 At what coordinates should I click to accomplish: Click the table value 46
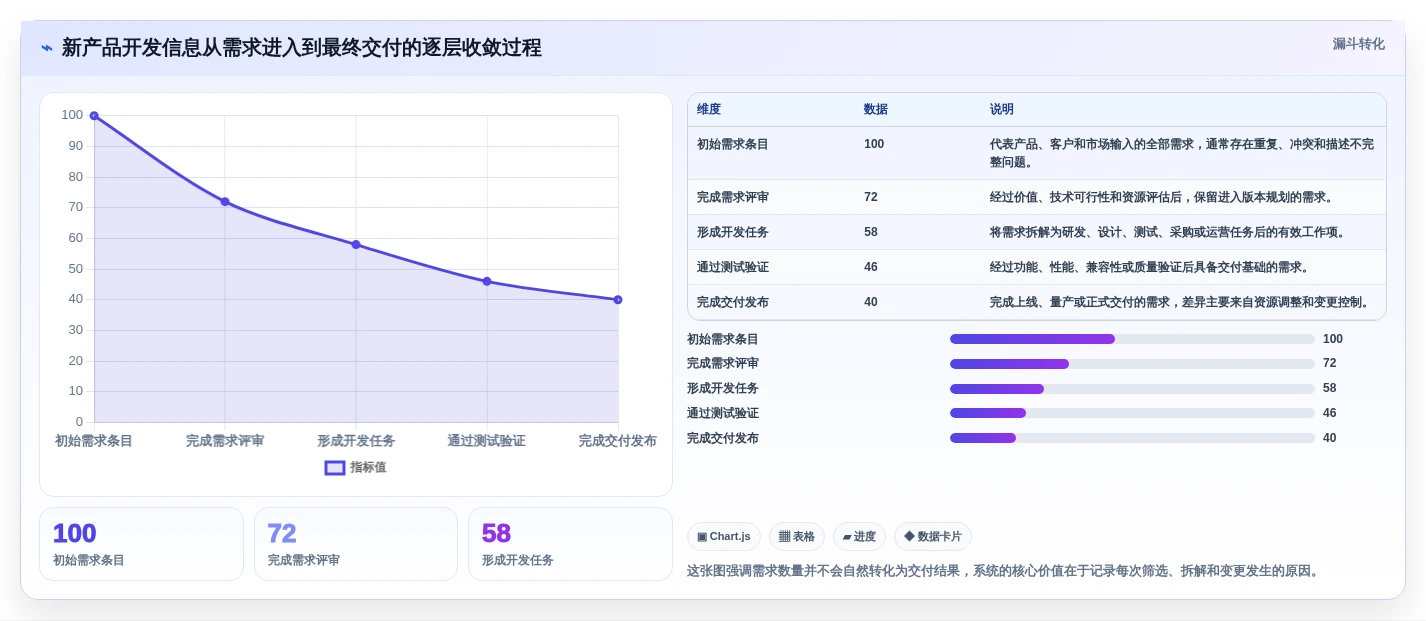tap(871, 267)
